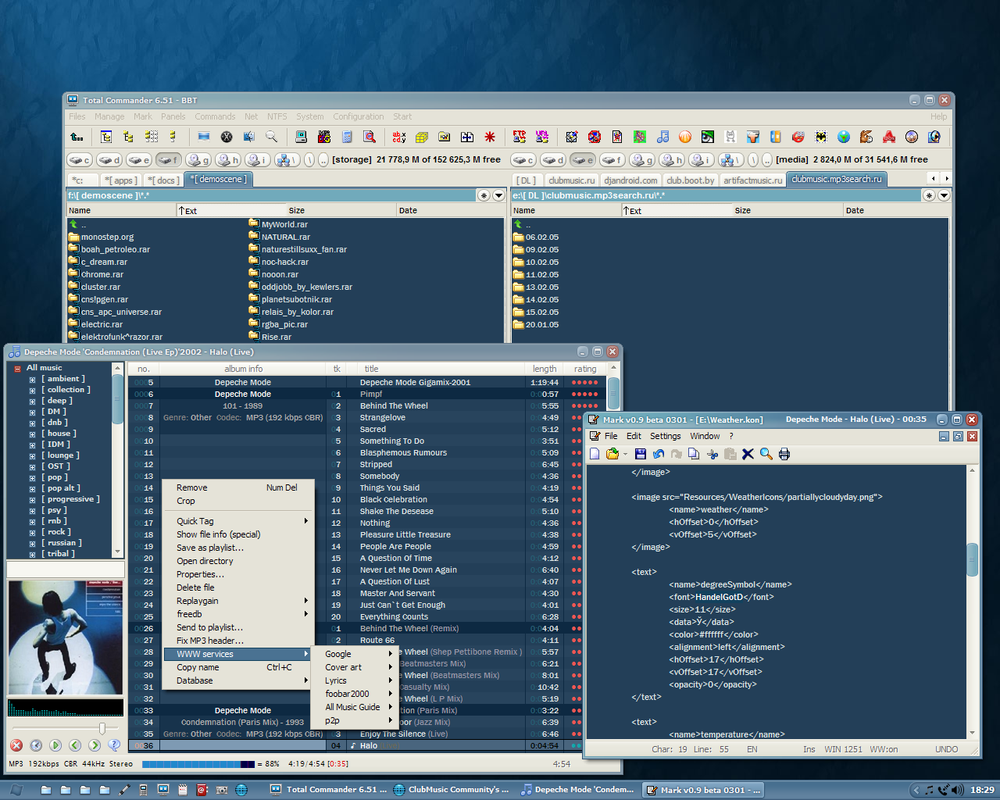Click the red stop icon in music player
Image resolution: width=1000 pixels, height=800 pixels.
tap(17, 745)
